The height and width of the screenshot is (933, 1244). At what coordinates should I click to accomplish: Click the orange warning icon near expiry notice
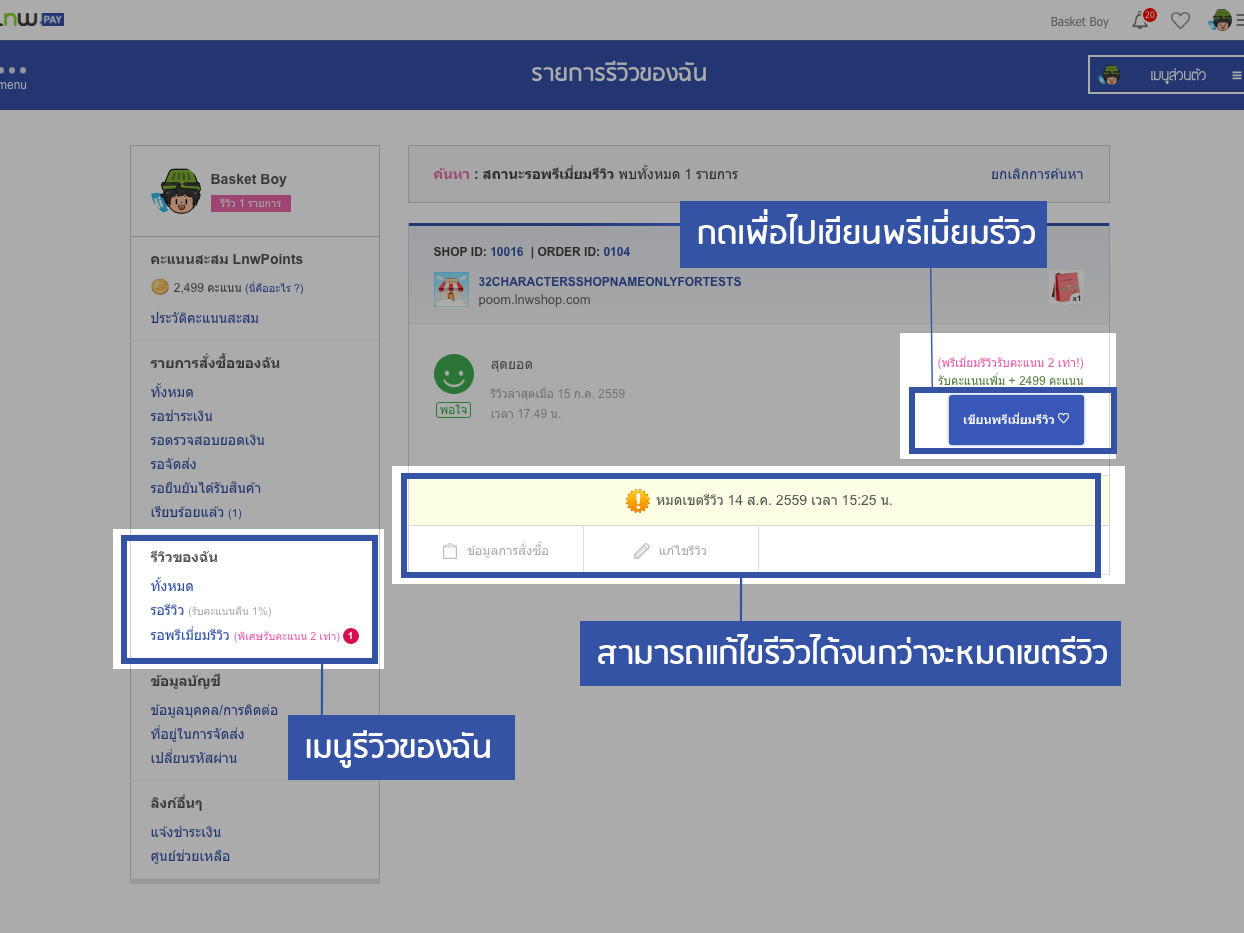click(637, 500)
